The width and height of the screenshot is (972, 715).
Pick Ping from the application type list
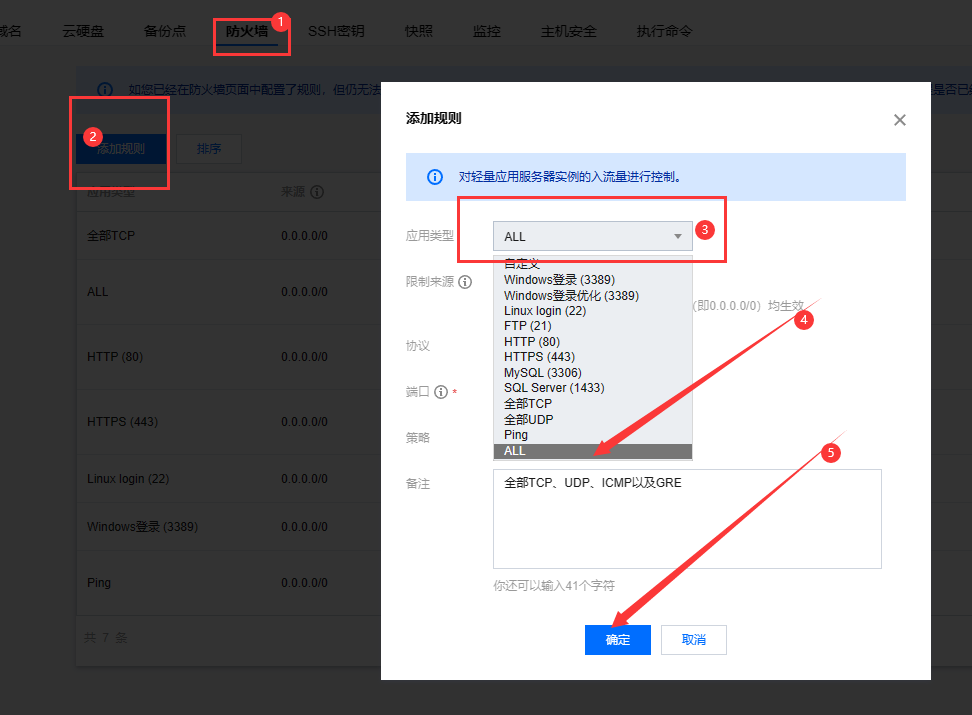click(x=515, y=435)
